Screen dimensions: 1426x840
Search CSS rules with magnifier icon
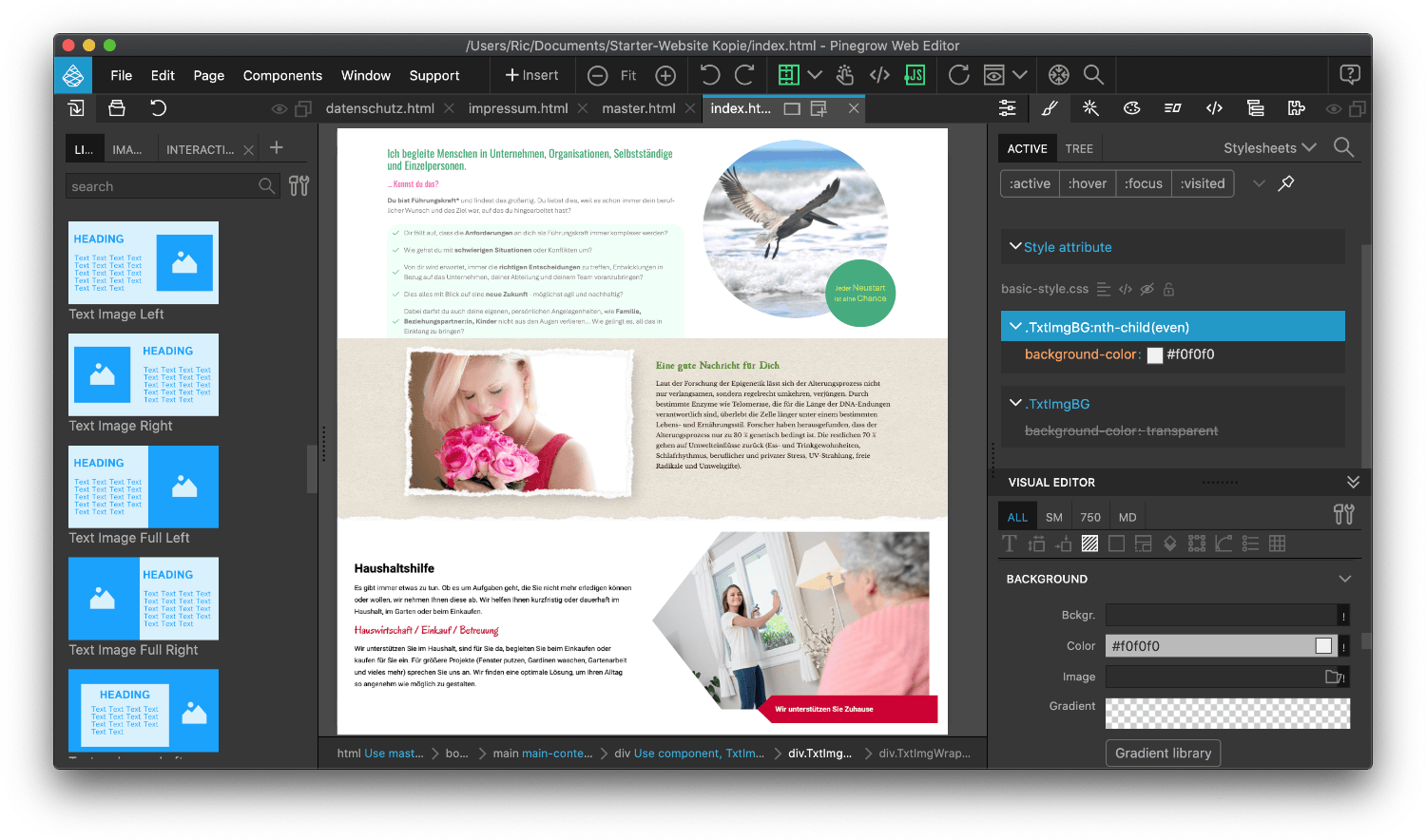[x=1343, y=147]
